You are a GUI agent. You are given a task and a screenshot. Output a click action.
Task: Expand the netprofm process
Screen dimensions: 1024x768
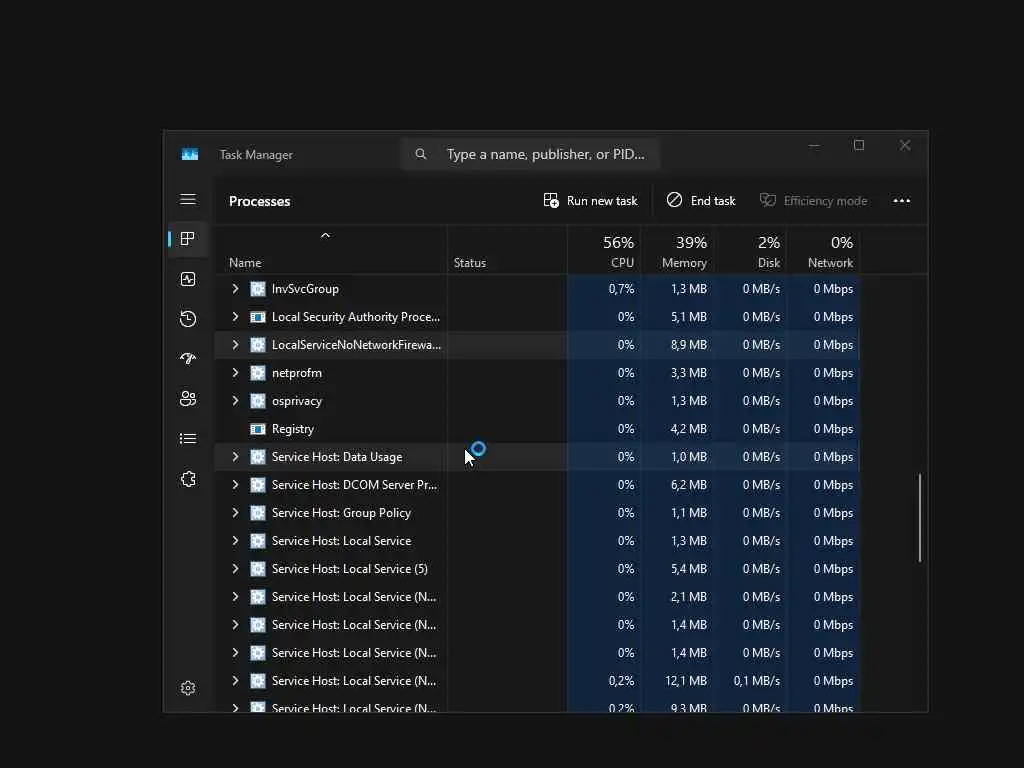coord(235,373)
